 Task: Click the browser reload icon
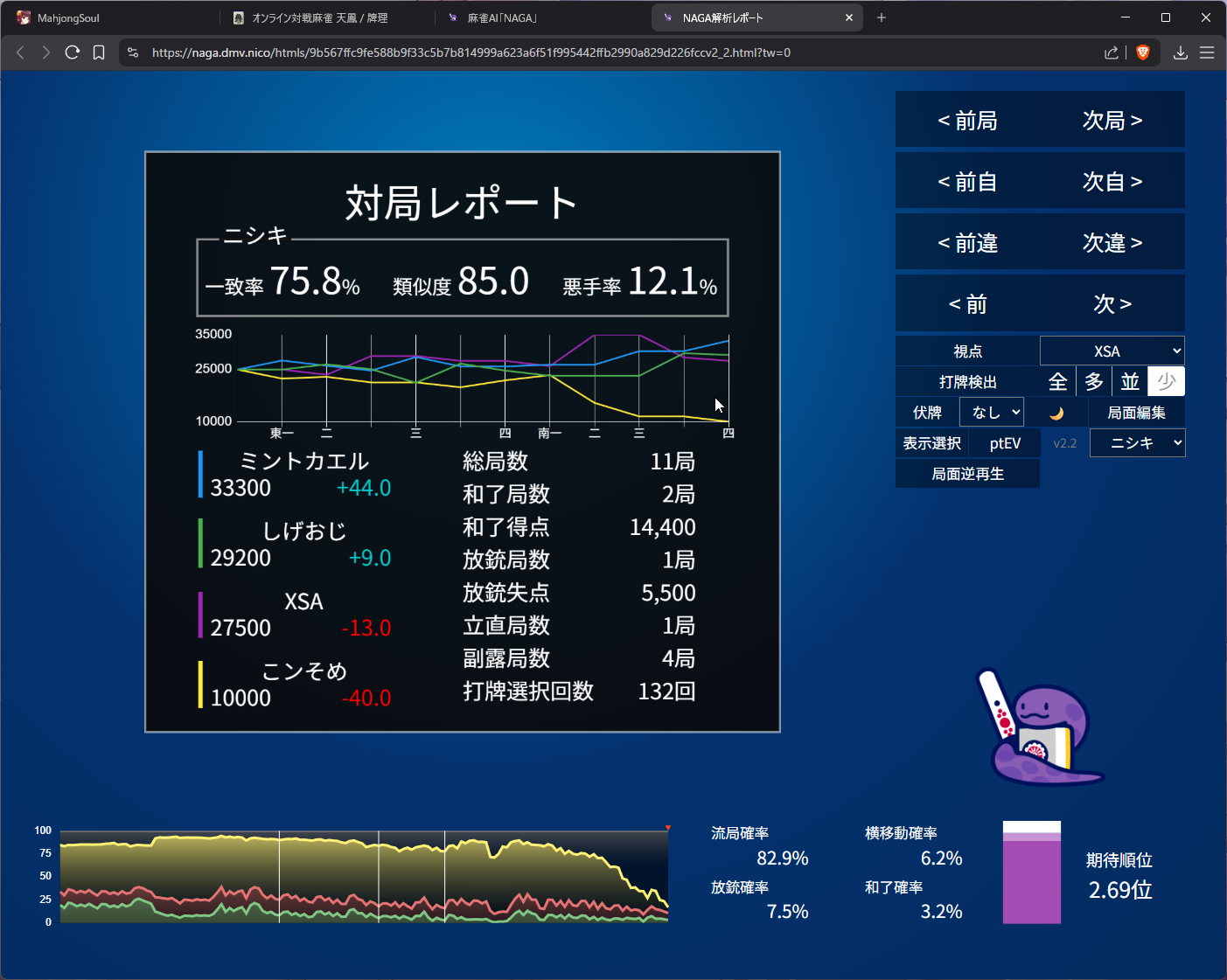[x=73, y=52]
